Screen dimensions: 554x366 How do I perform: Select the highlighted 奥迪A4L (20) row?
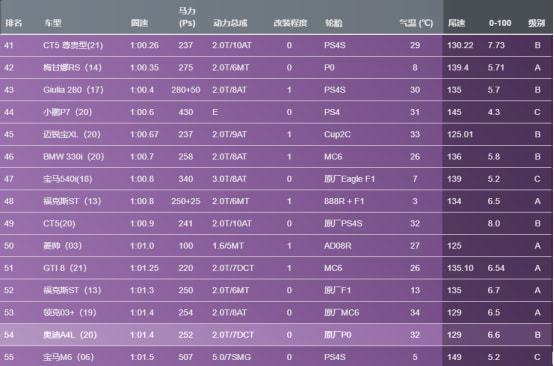276,335
